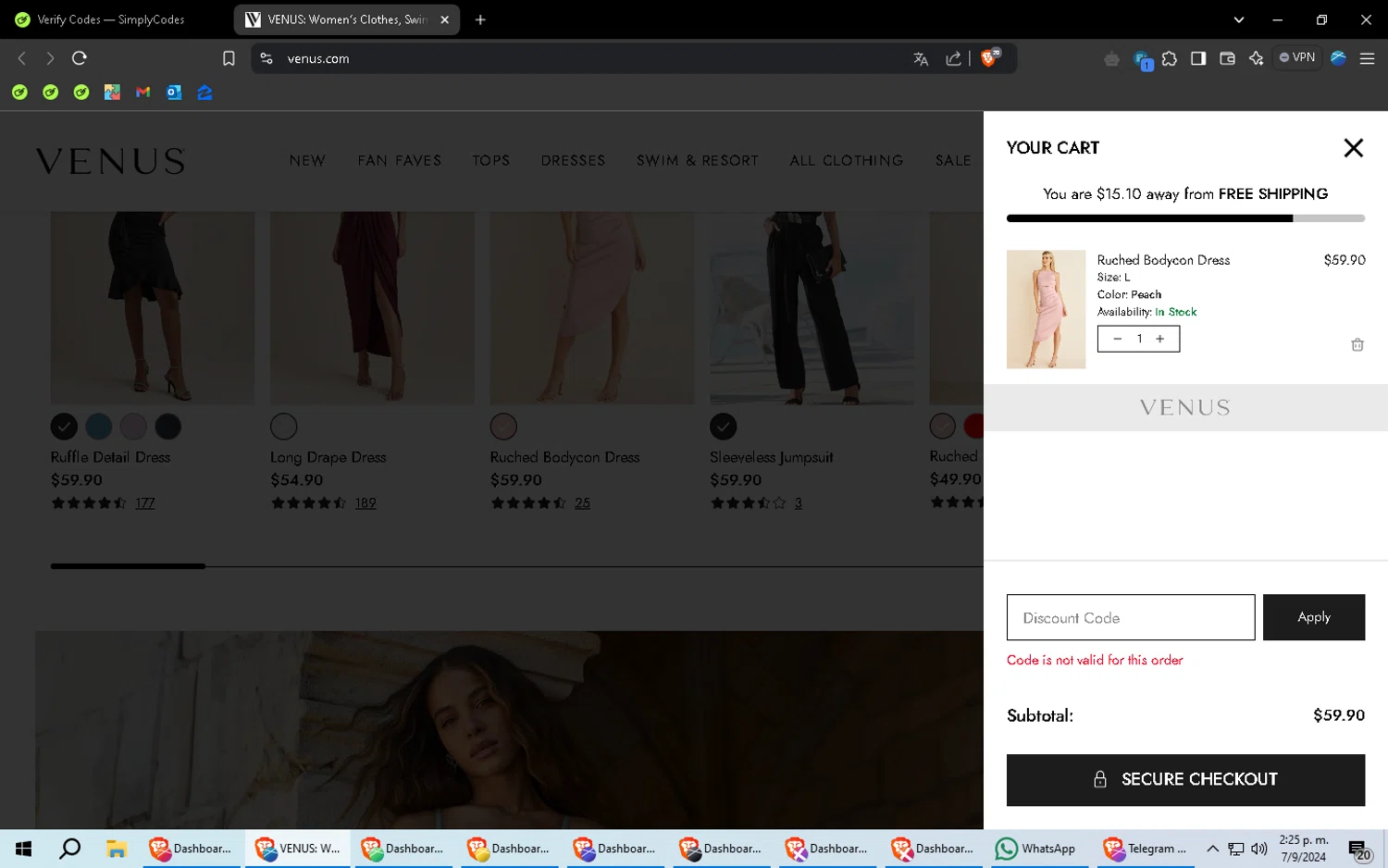Image resolution: width=1388 pixels, height=868 pixels.
Task: Increase cart item quantity with plus
Action: coord(1160,339)
